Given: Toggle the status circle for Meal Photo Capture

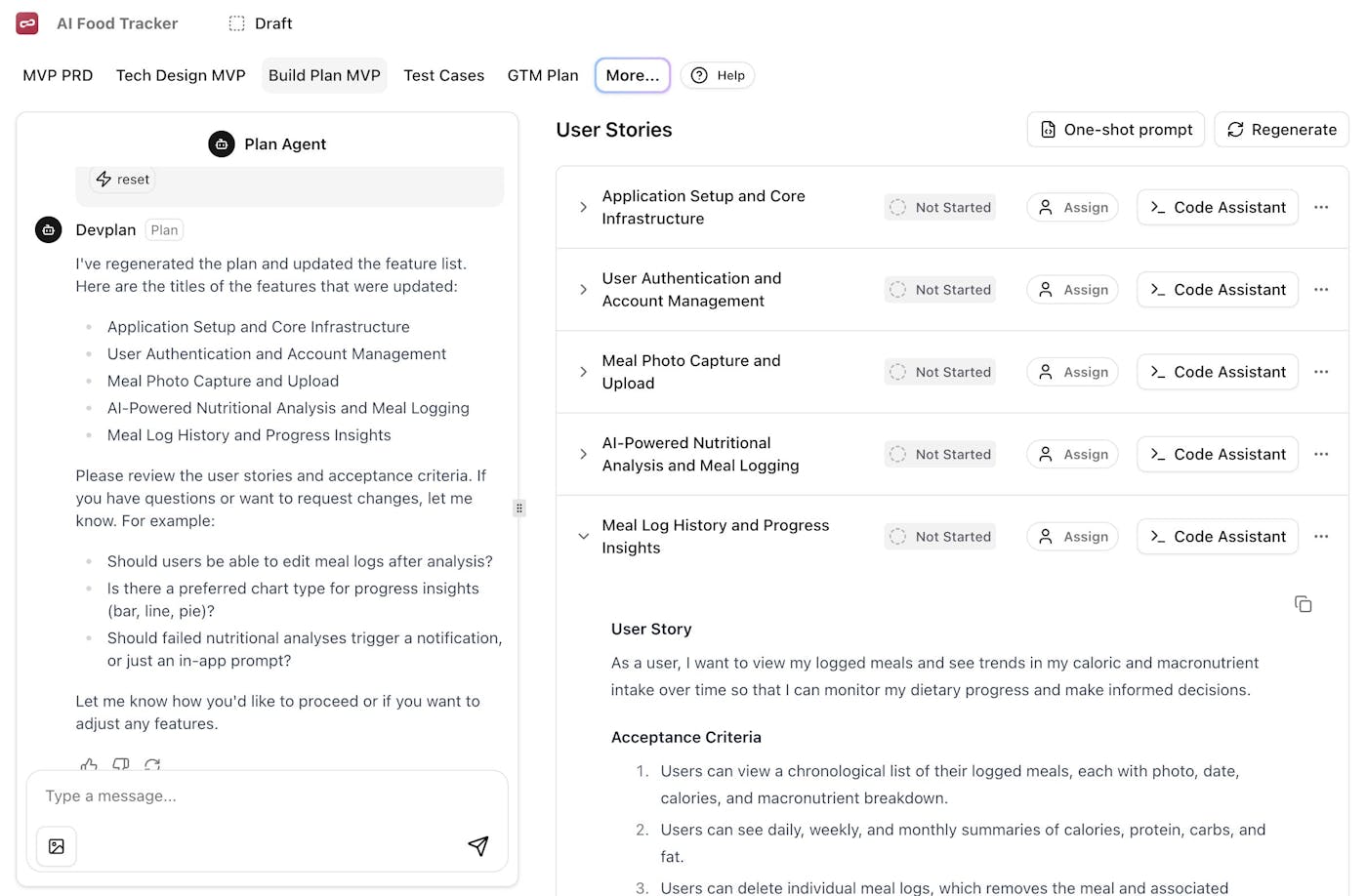Looking at the screenshot, I should (x=896, y=372).
